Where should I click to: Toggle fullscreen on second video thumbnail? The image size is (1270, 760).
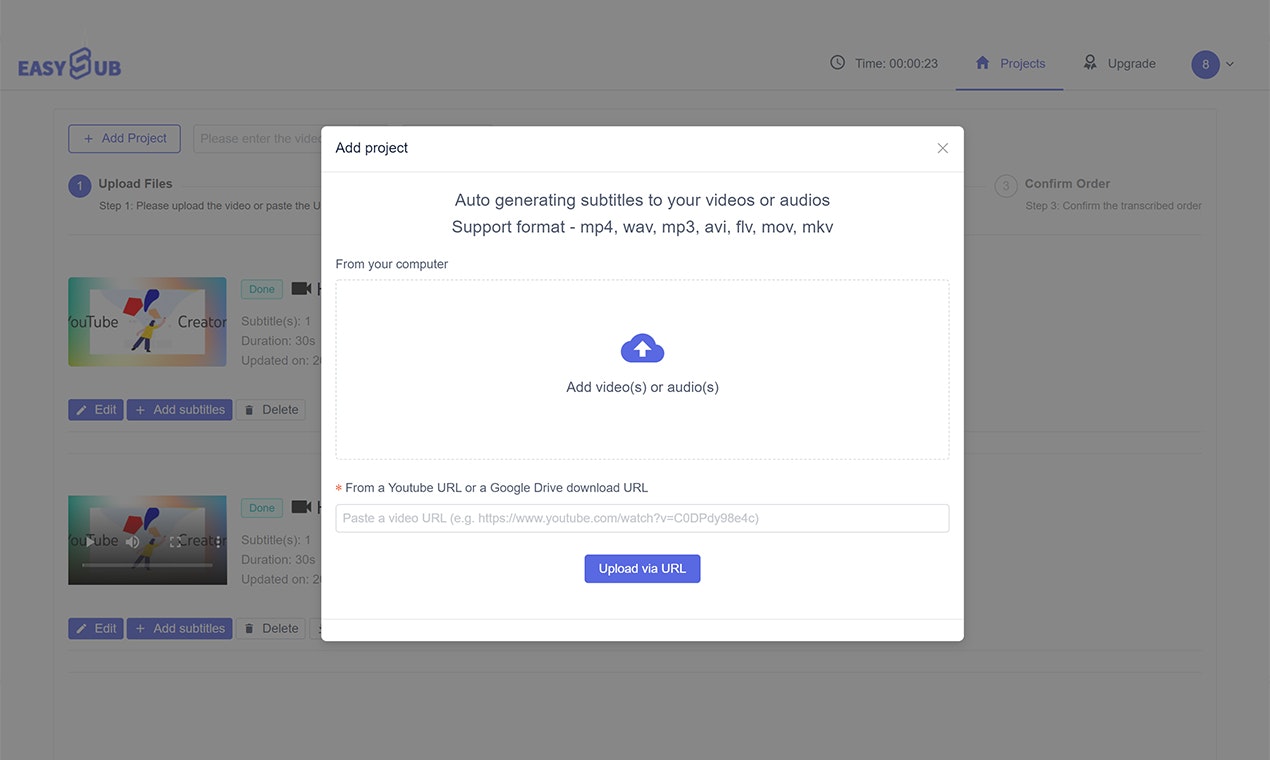175,541
